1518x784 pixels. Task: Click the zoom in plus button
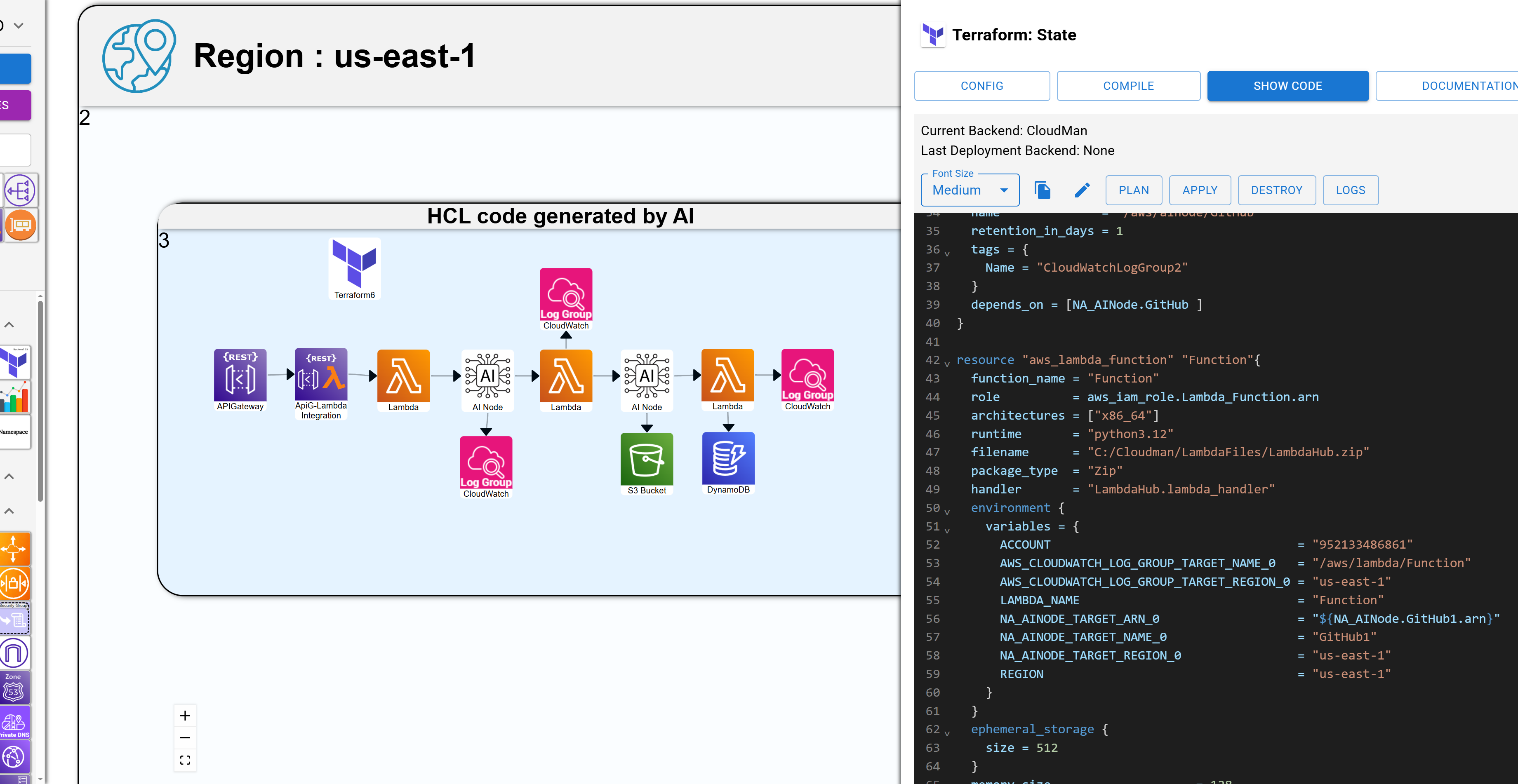[185, 715]
